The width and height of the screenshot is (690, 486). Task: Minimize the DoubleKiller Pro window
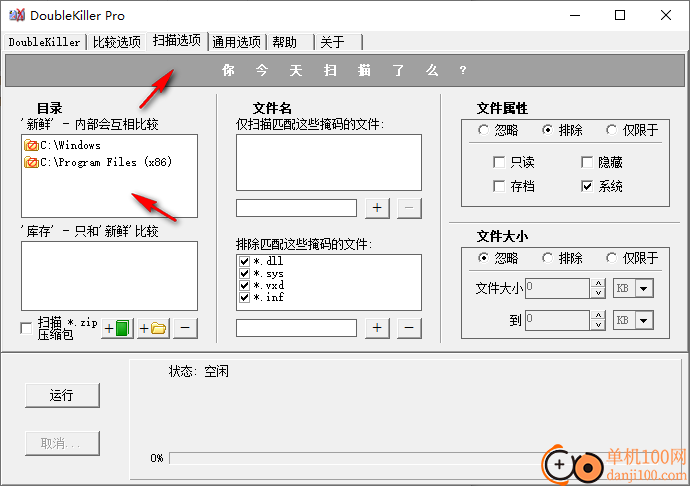pyautogui.click(x=575, y=15)
